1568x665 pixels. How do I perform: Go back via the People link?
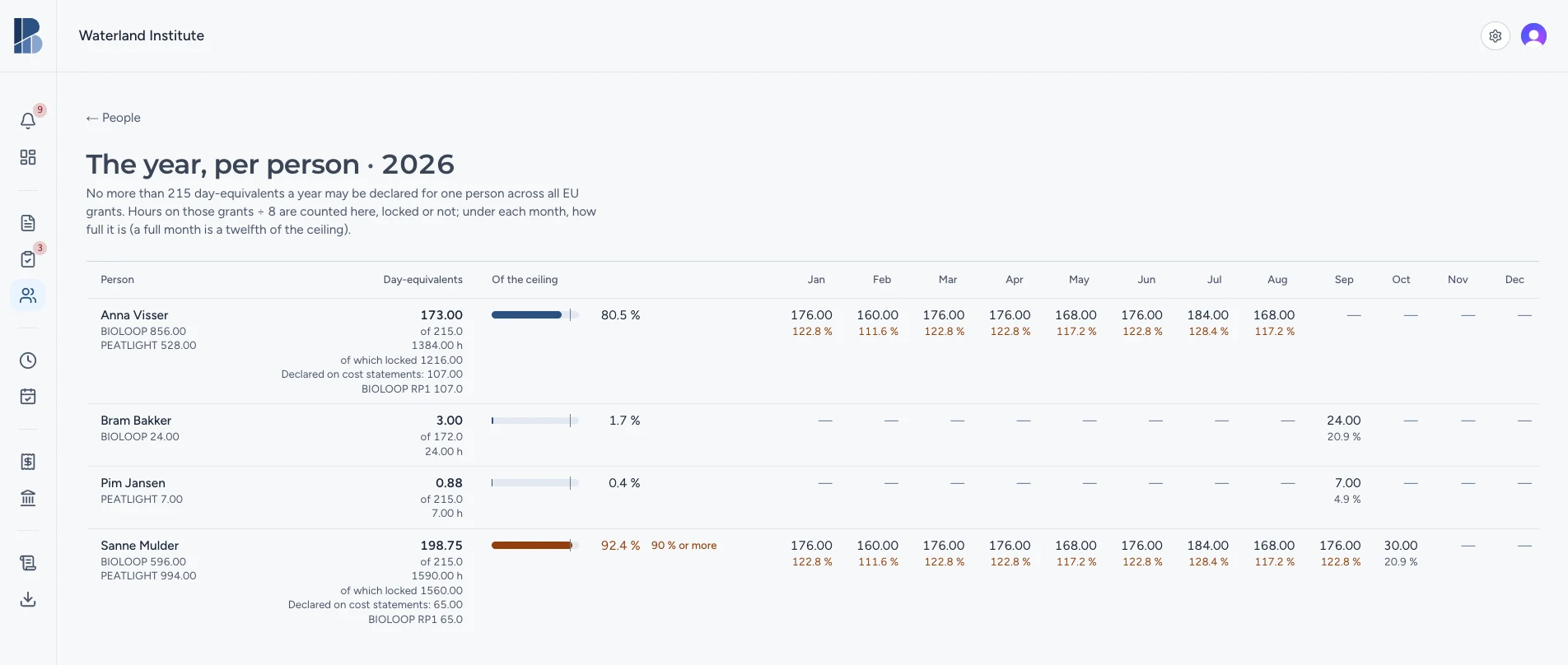tap(114, 118)
